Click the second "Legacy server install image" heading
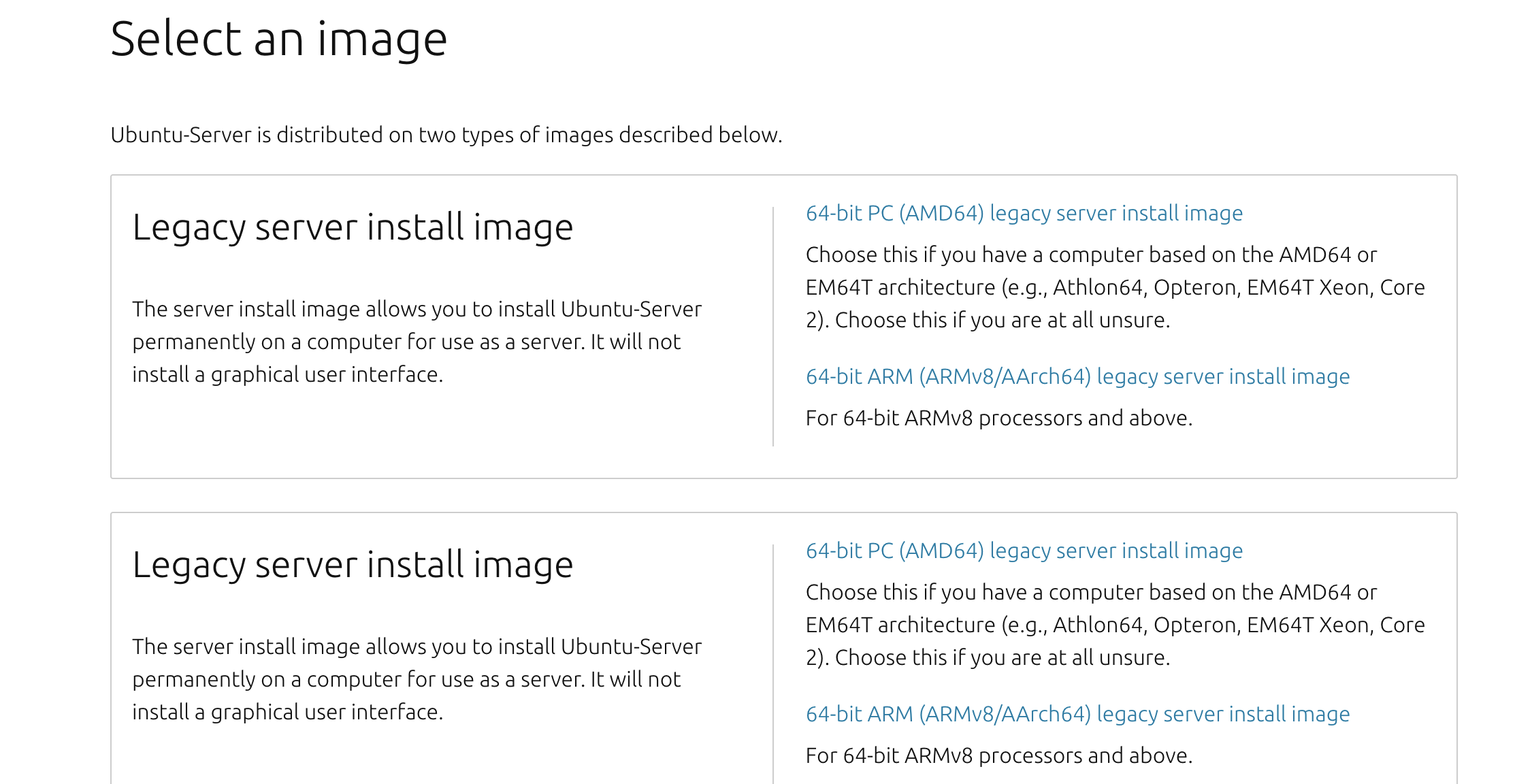Screen dimensions: 1515x784 (x=353, y=565)
